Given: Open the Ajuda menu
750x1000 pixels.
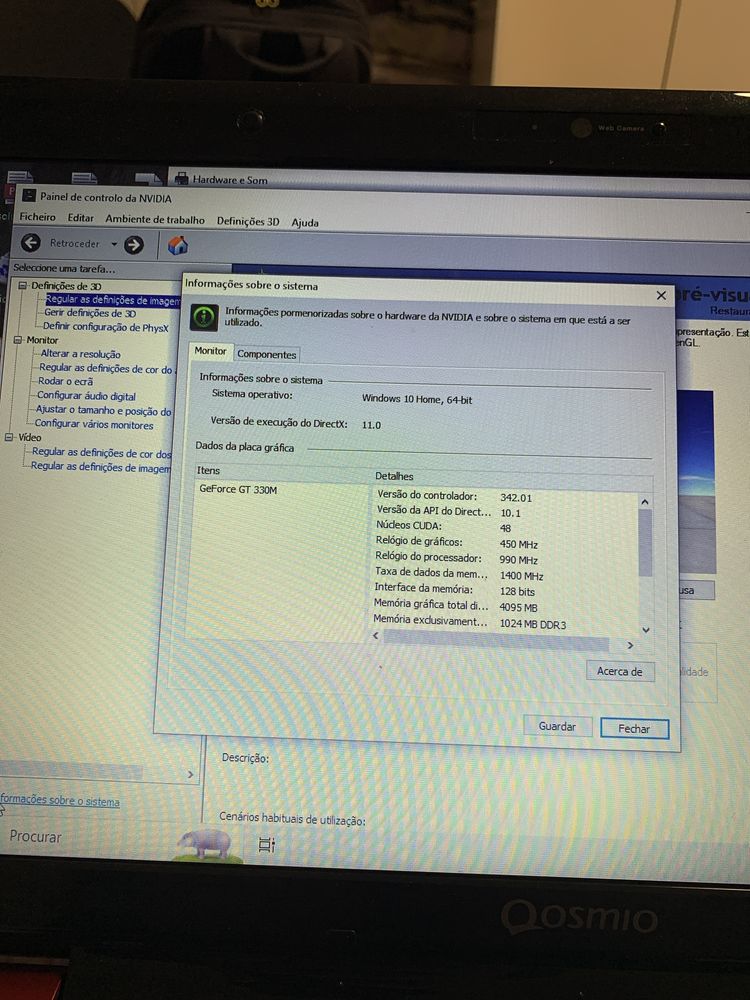Looking at the screenshot, I should [305, 223].
